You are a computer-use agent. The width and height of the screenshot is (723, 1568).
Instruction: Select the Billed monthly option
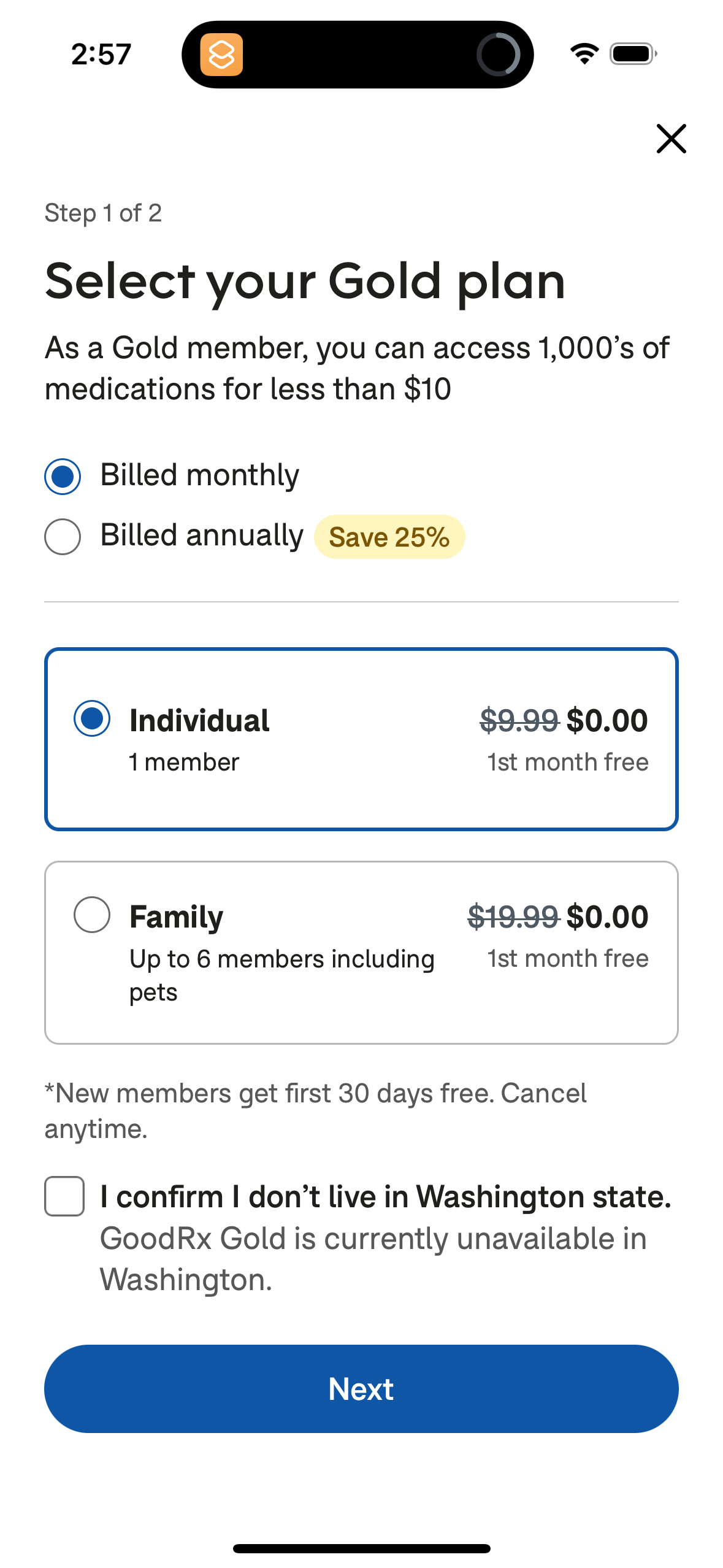[63, 476]
